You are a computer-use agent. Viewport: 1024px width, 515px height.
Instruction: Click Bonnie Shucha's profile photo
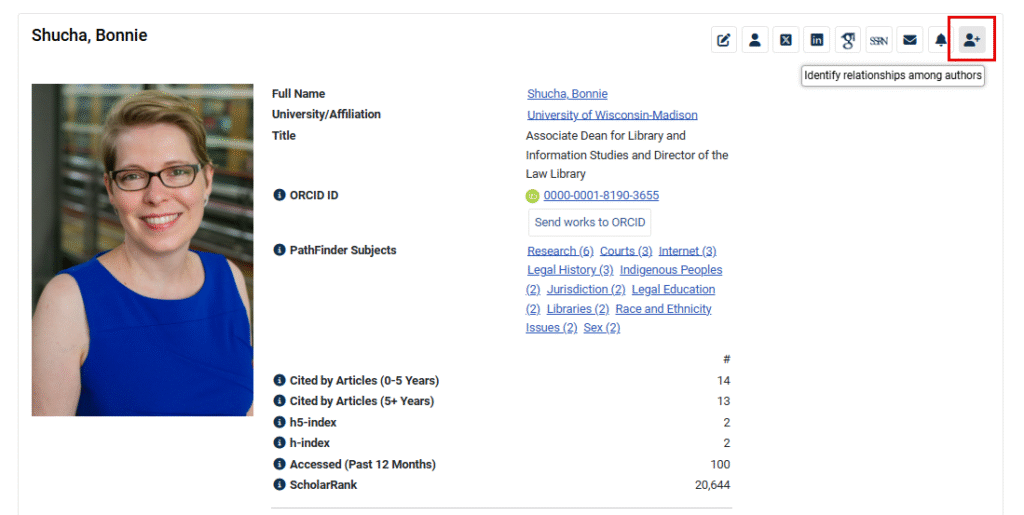tap(142, 250)
